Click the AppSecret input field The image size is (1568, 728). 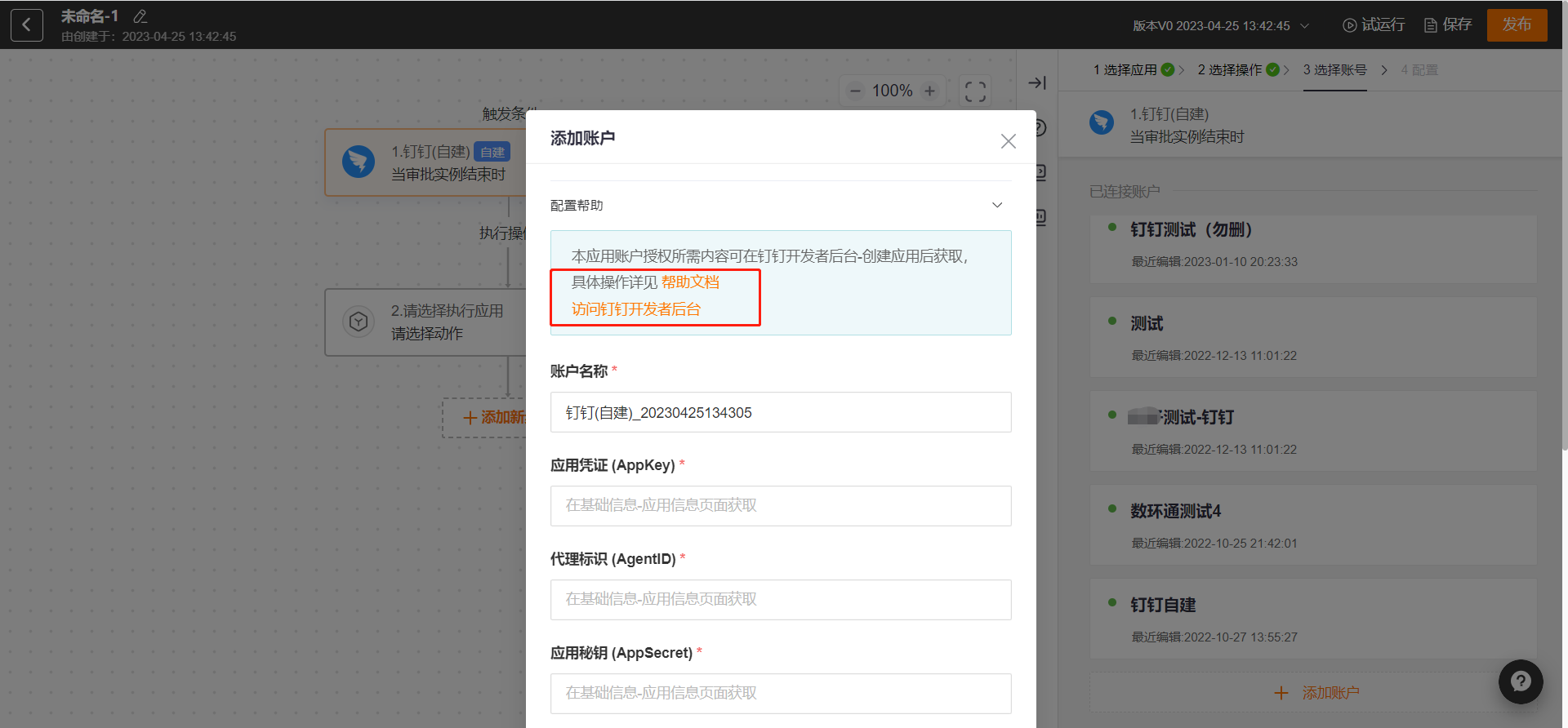(781, 694)
